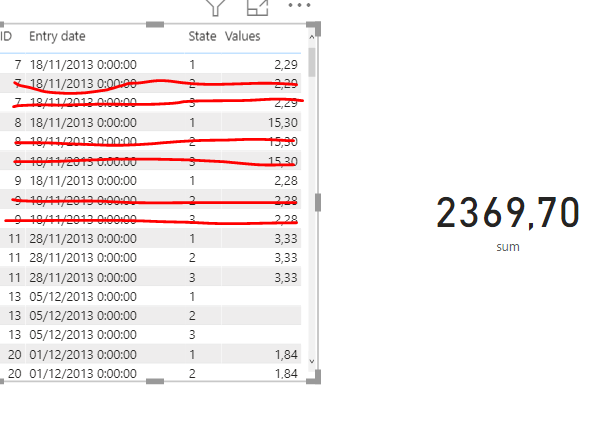
Task: Click value 3,33 in ID 11 state 1 row
Action: [286, 239]
